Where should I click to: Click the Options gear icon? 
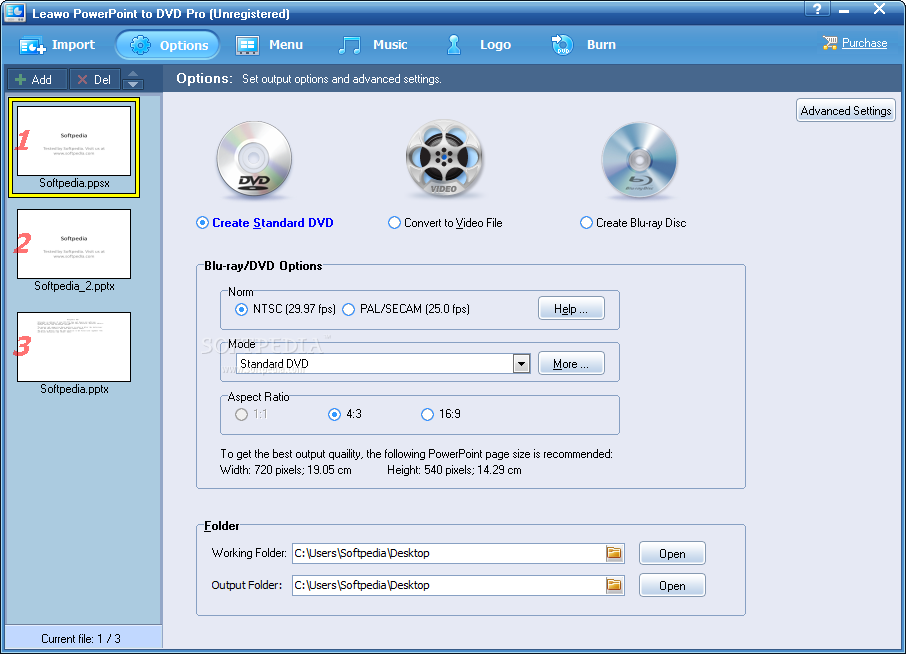click(140, 45)
